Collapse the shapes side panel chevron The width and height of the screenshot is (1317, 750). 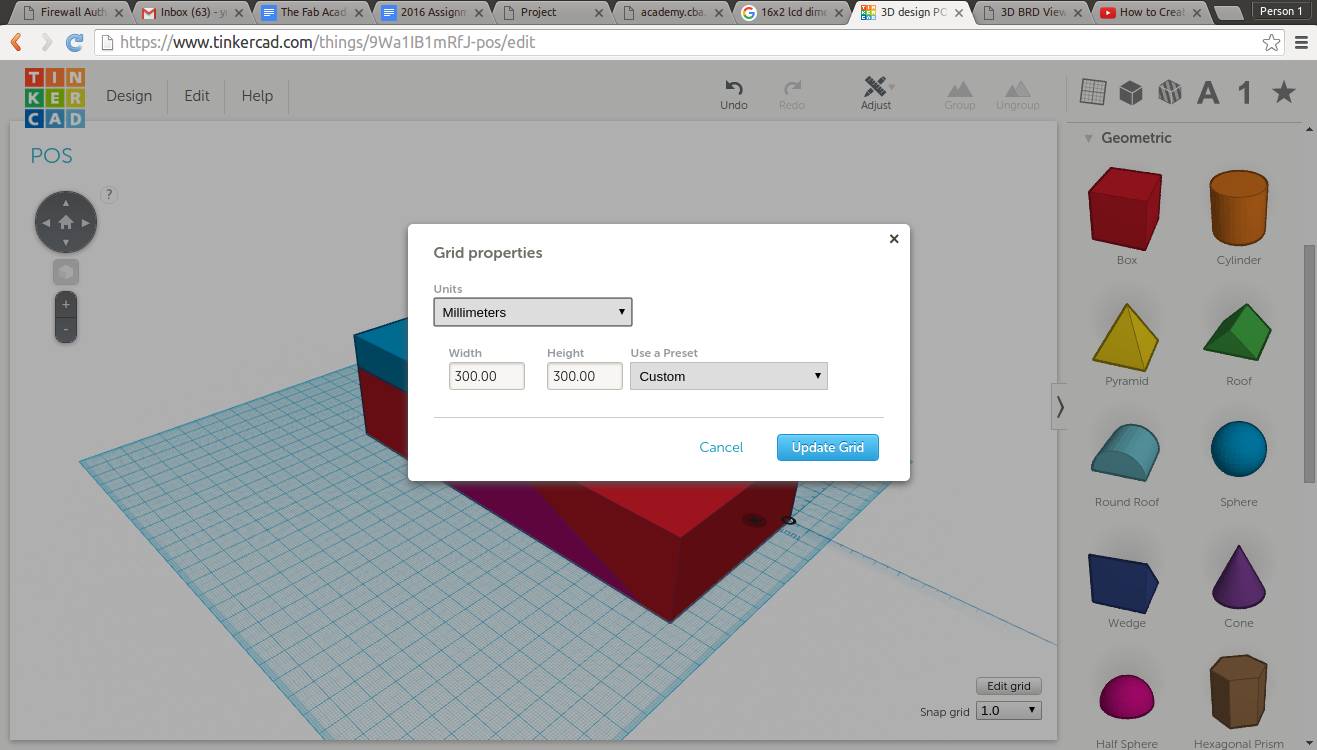tap(1059, 407)
